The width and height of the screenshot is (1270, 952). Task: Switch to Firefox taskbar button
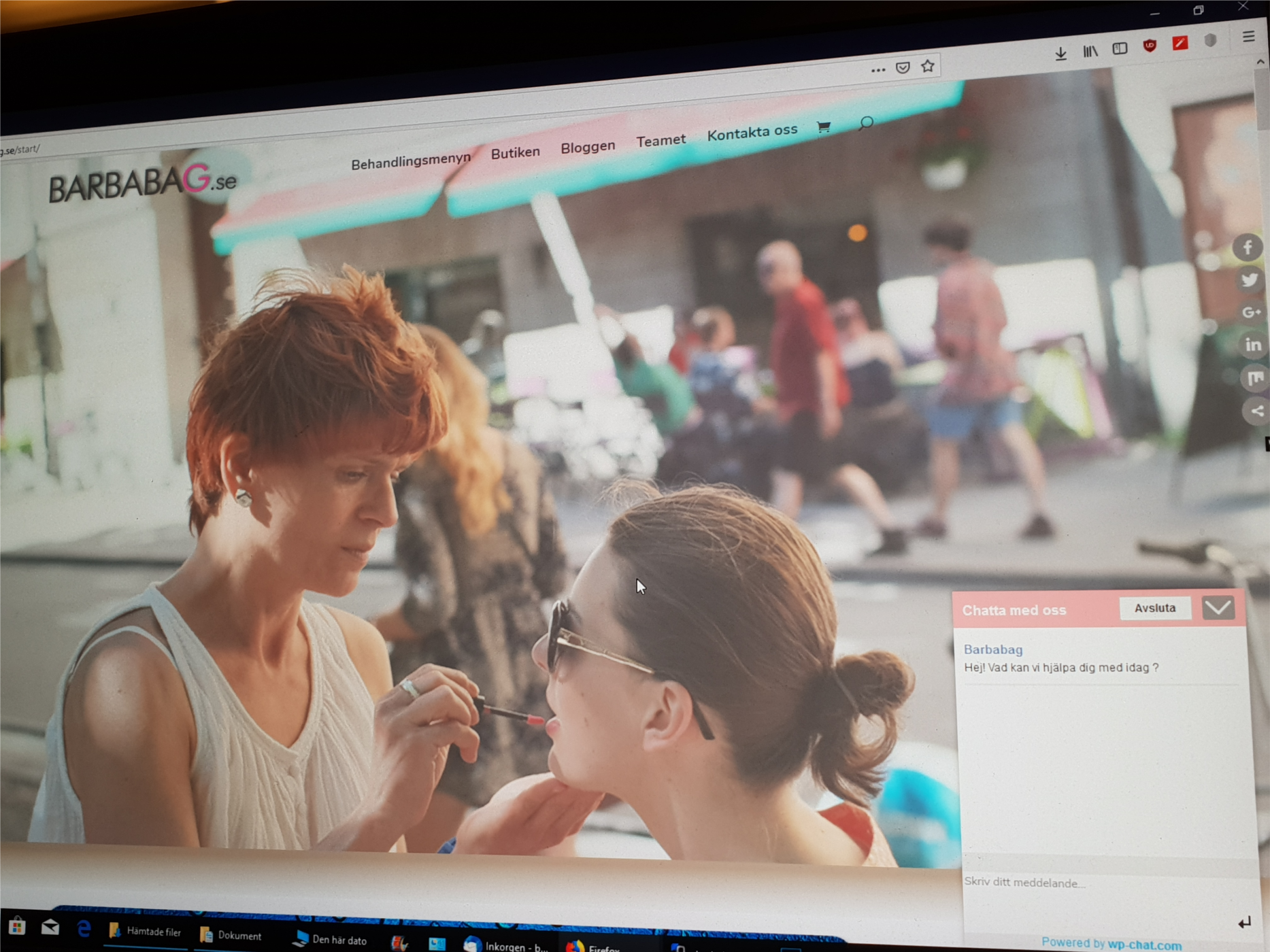(x=593, y=947)
